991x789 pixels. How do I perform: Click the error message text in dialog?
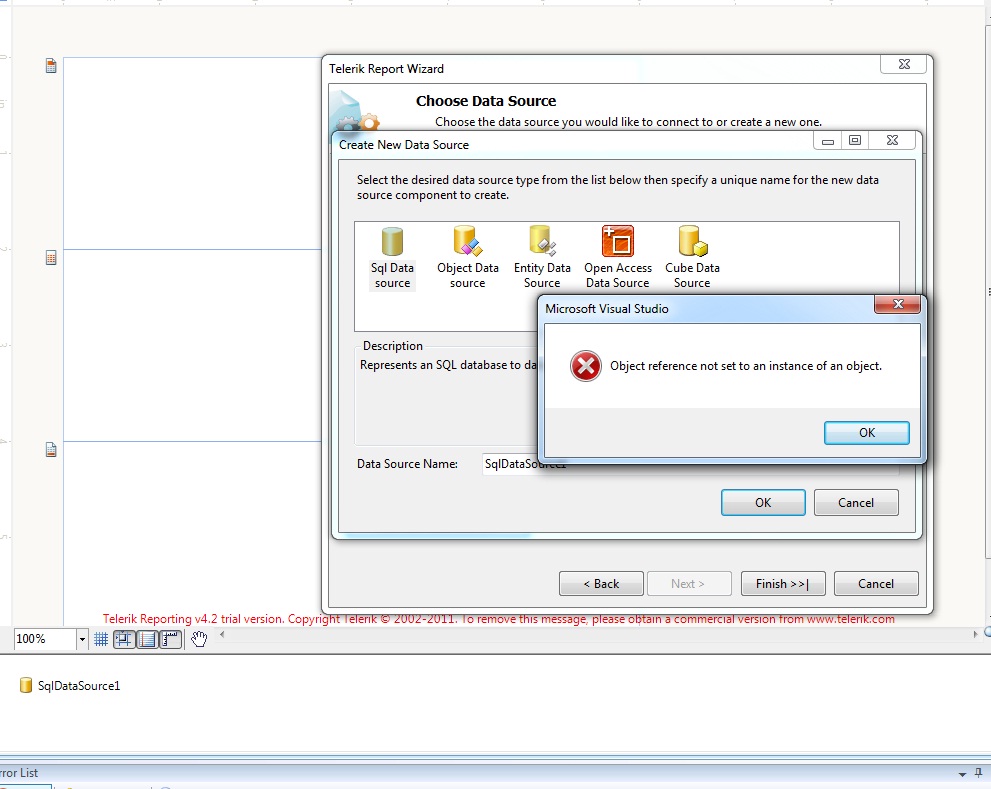click(x=746, y=366)
